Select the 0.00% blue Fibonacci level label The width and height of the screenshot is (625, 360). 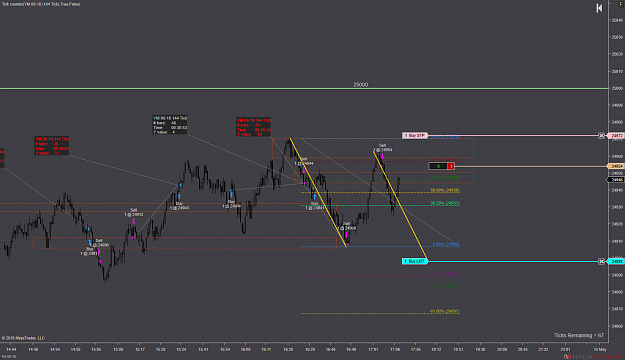pos(446,244)
